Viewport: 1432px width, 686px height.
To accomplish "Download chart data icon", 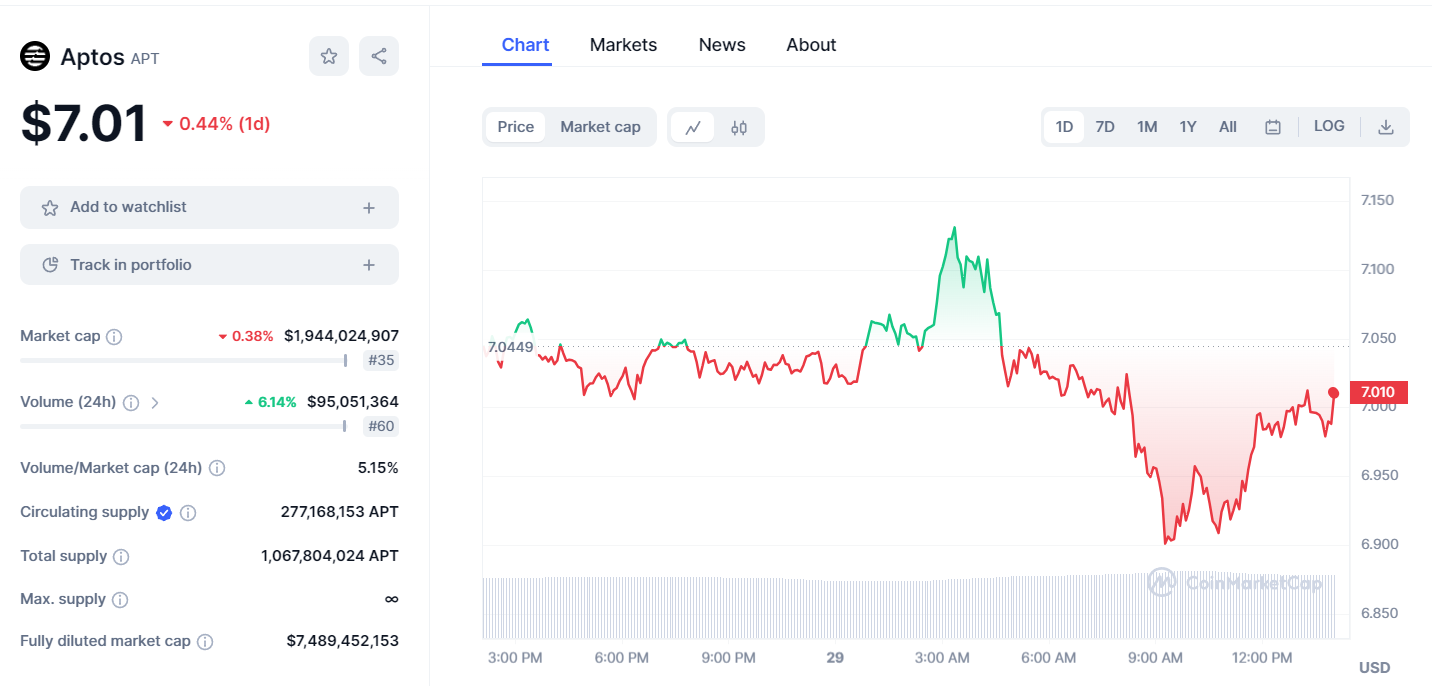I will [x=1386, y=127].
